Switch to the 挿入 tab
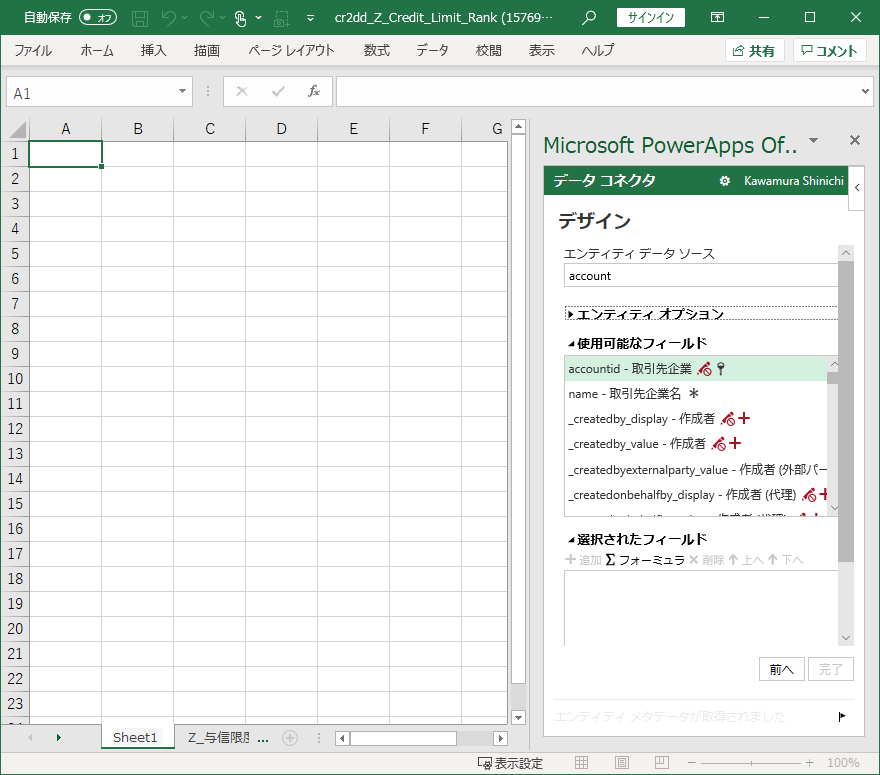The image size is (880, 775). (153, 51)
